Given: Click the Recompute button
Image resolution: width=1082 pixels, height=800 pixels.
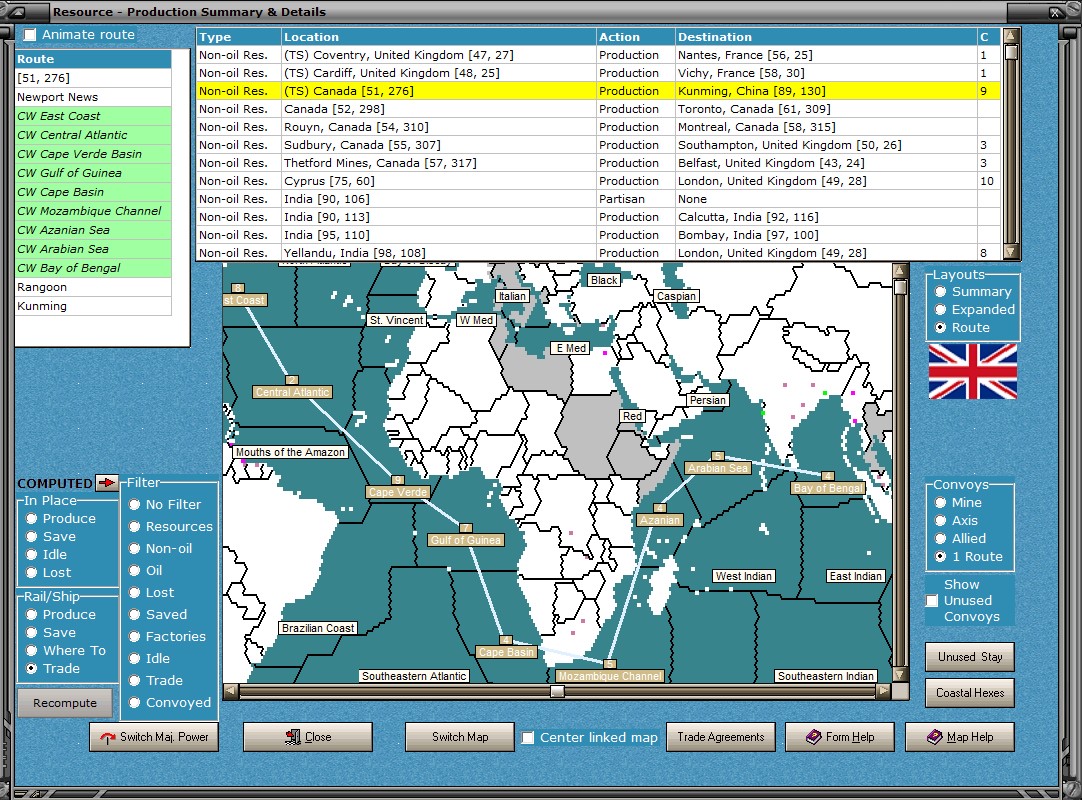Looking at the screenshot, I should click(65, 703).
